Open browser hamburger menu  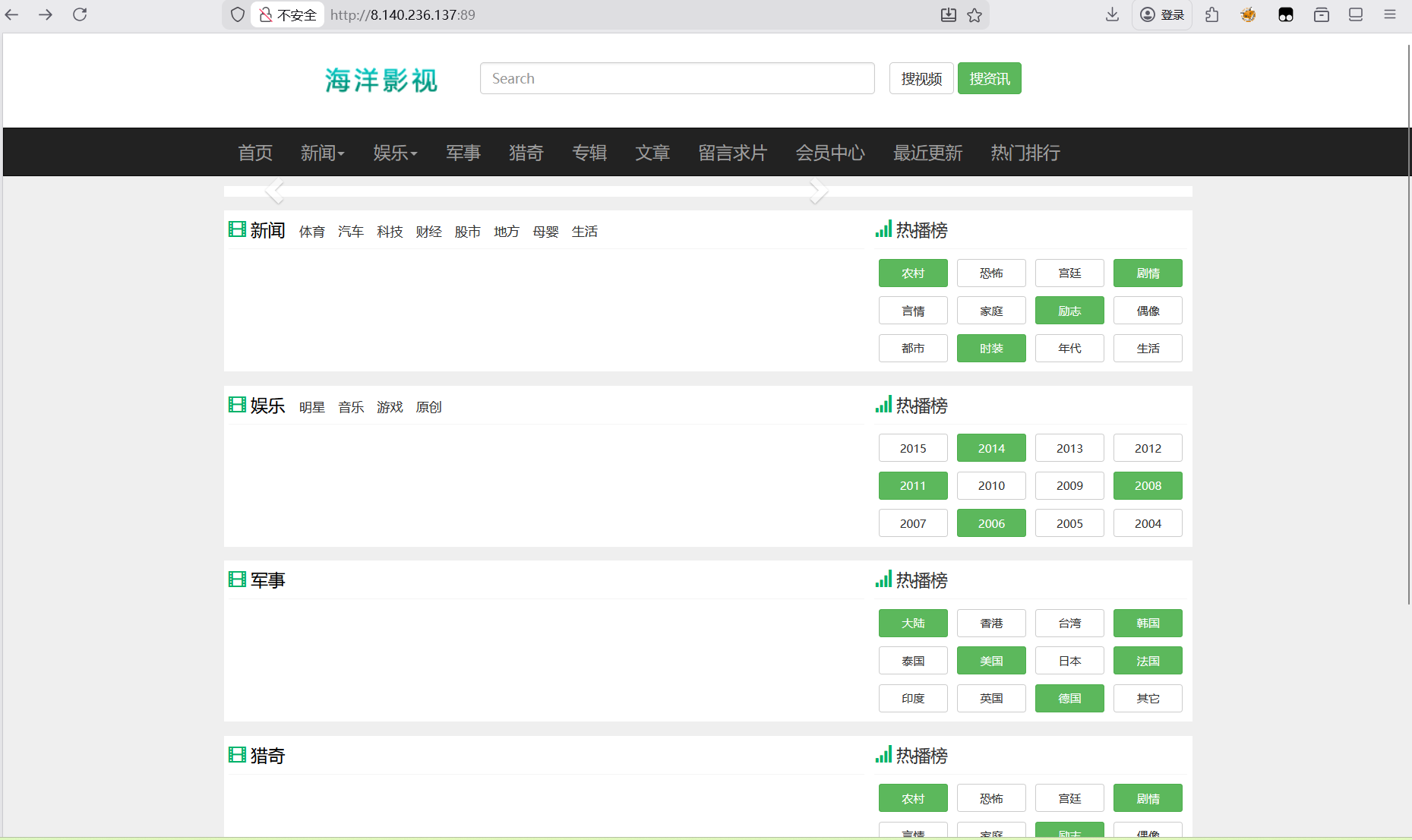pos(1390,14)
